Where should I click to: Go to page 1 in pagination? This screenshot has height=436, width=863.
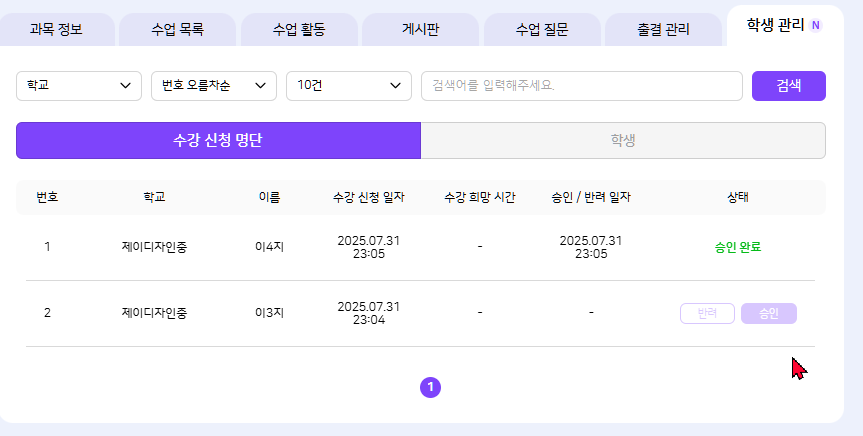[430, 387]
